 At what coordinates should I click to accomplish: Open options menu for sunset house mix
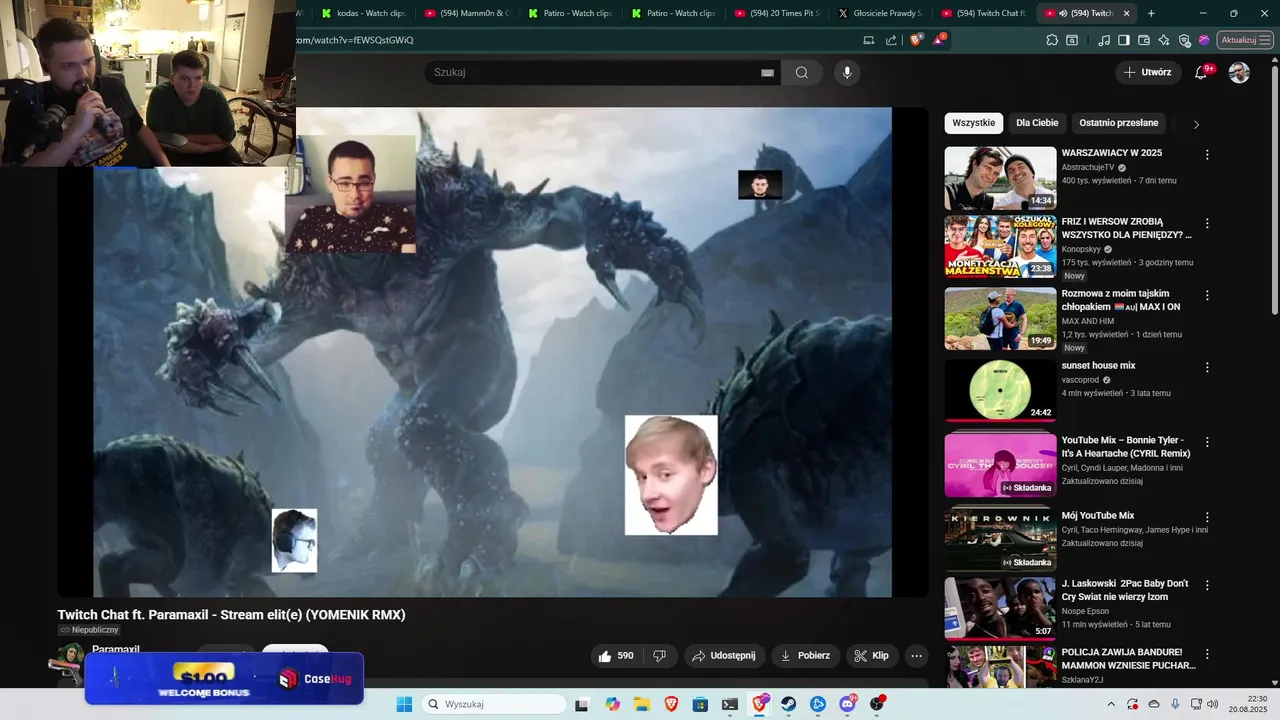pyautogui.click(x=1207, y=367)
